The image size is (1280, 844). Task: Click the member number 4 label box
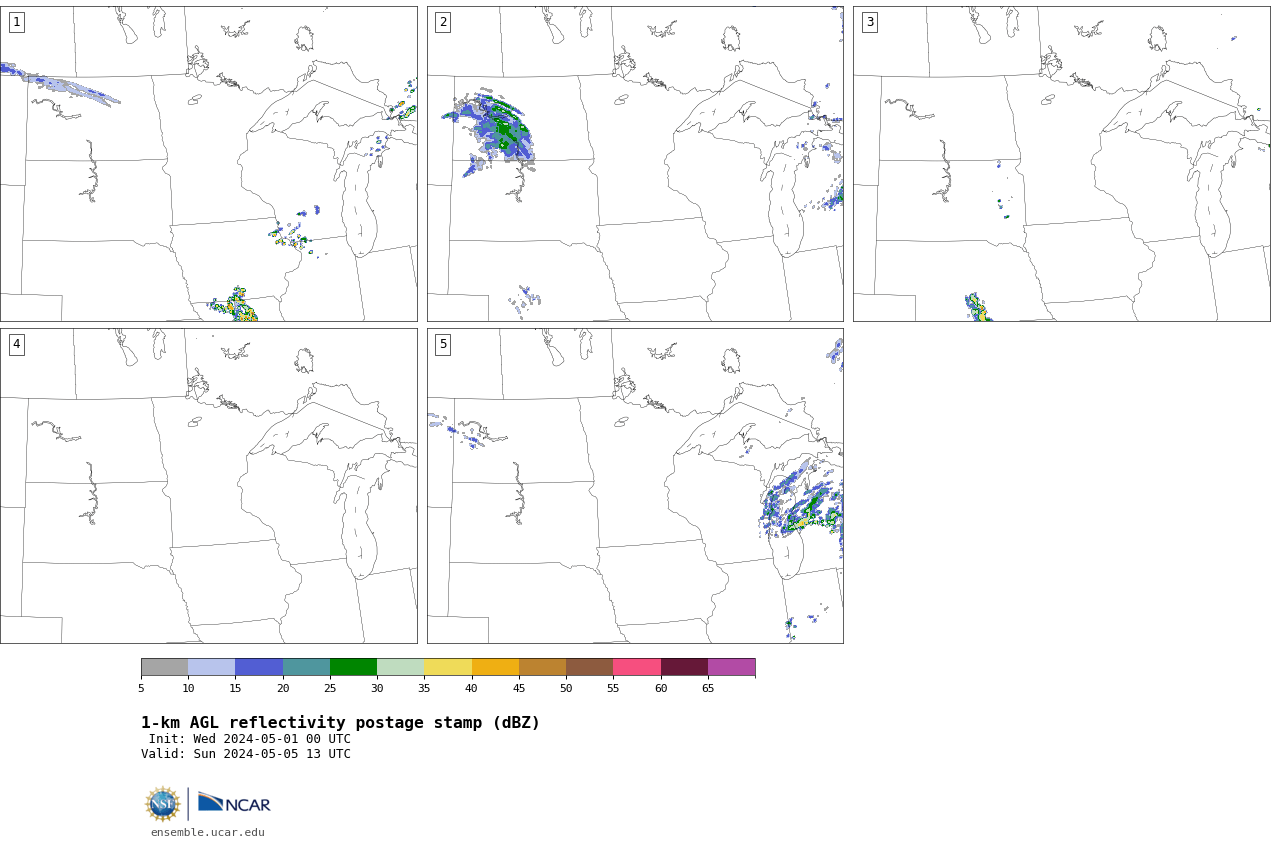pyautogui.click(x=16, y=344)
